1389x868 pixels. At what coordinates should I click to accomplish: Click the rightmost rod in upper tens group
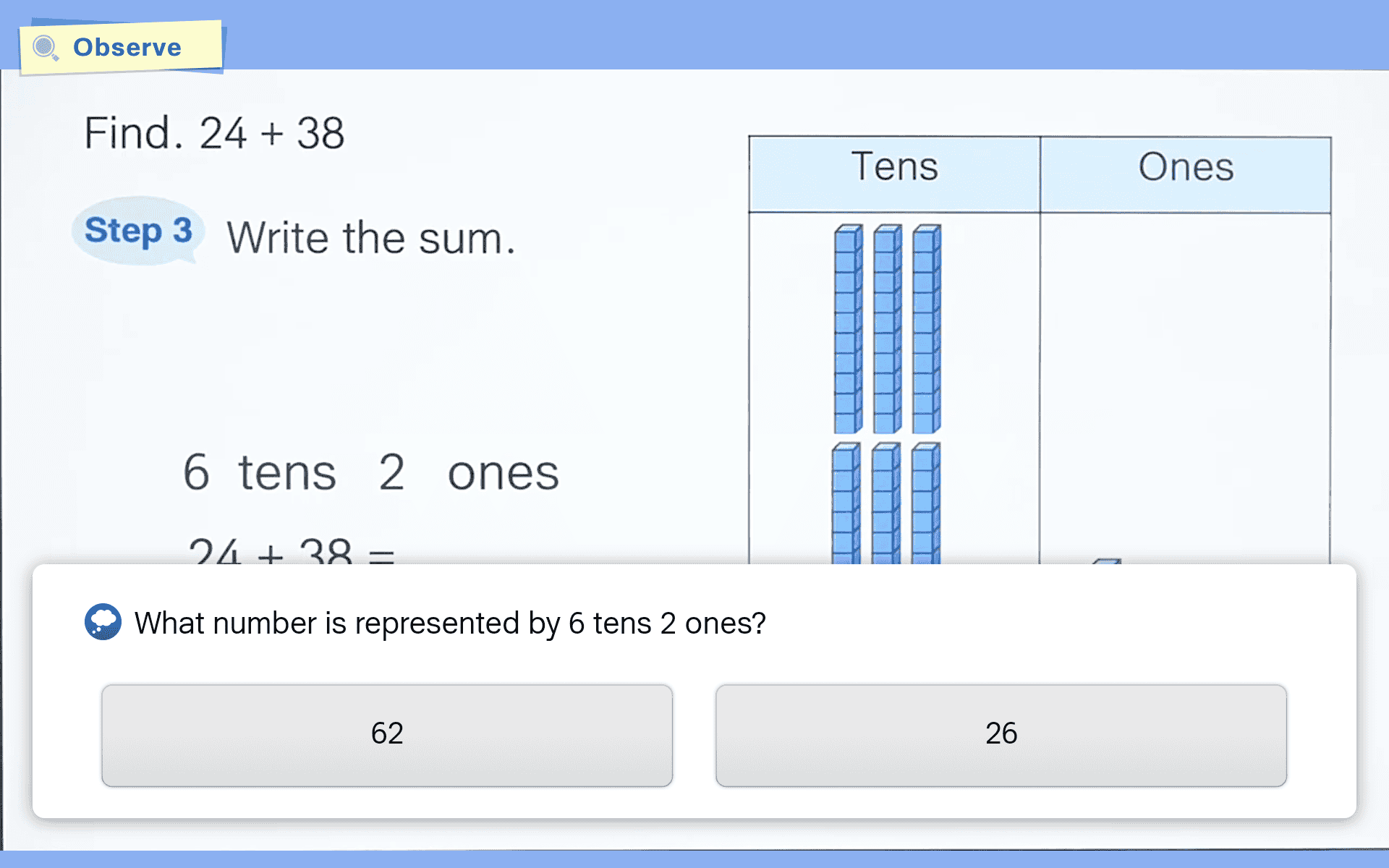pyautogui.click(x=925, y=329)
